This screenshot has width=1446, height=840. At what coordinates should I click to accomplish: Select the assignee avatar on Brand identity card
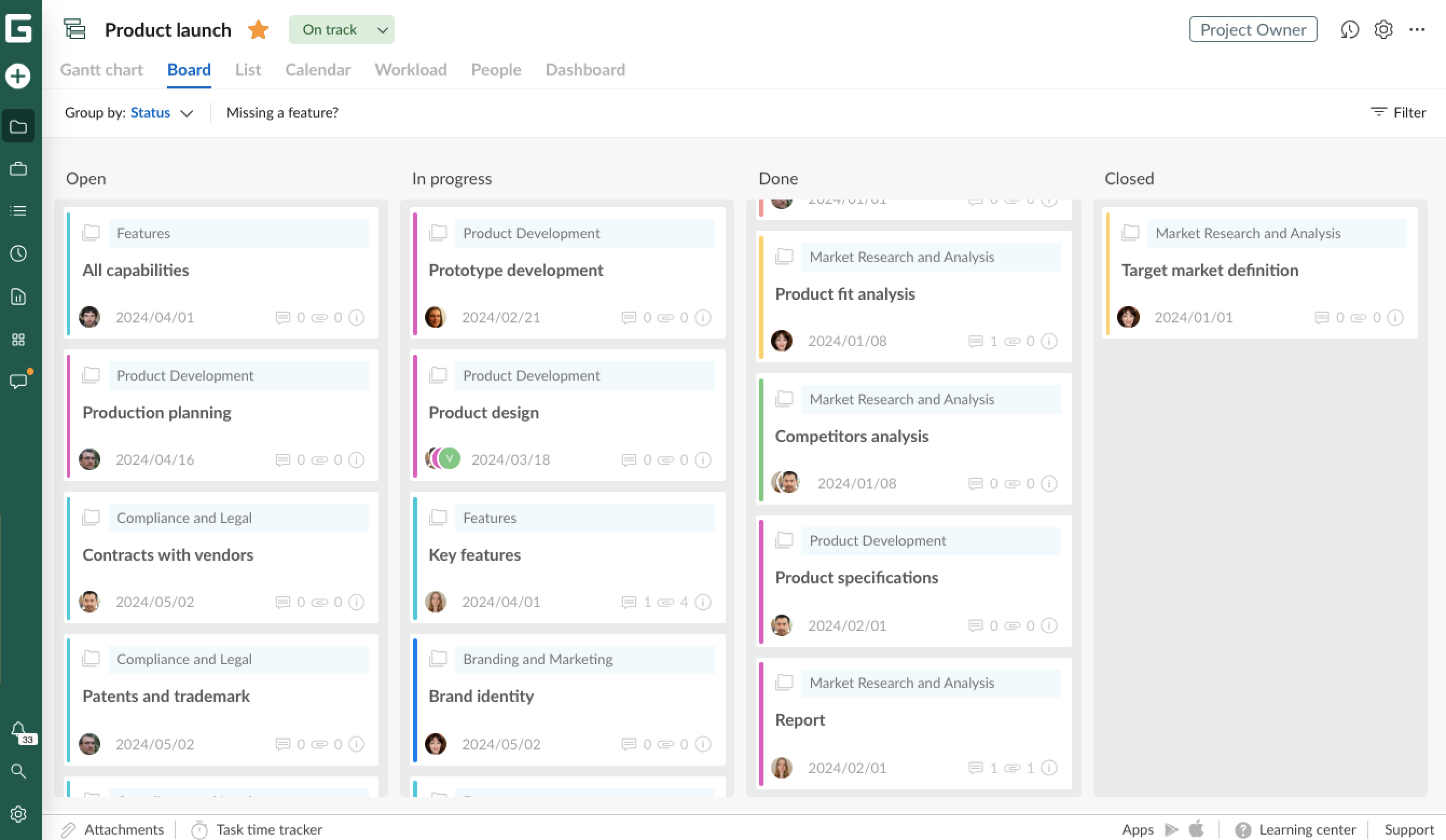click(436, 743)
